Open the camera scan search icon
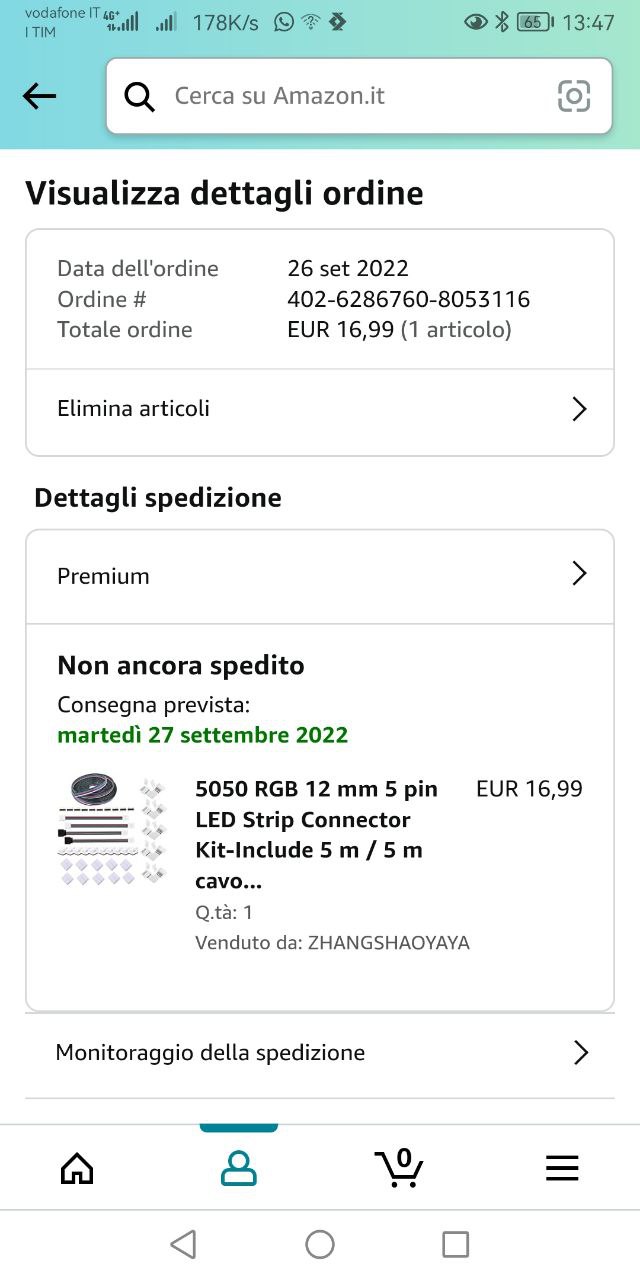The image size is (640, 1280). pyautogui.click(x=574, y=96)
